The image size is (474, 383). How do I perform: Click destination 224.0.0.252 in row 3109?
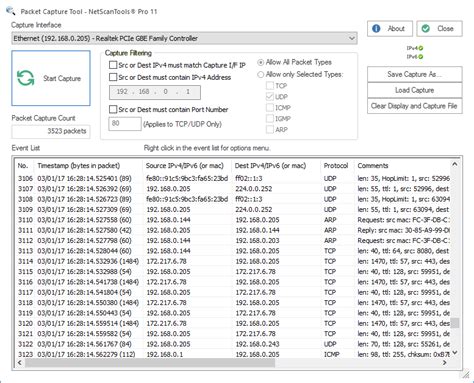tap(254, 209)
